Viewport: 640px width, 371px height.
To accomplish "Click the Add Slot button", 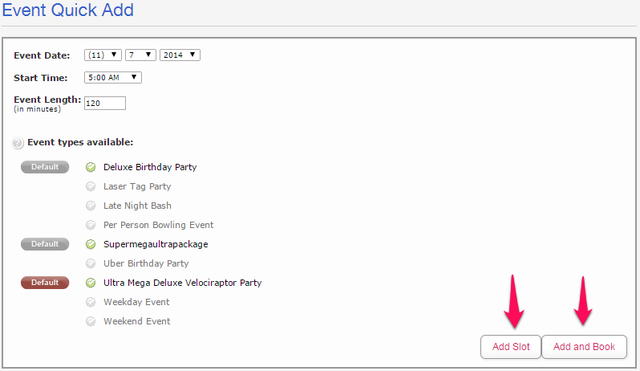I will 511,347.
